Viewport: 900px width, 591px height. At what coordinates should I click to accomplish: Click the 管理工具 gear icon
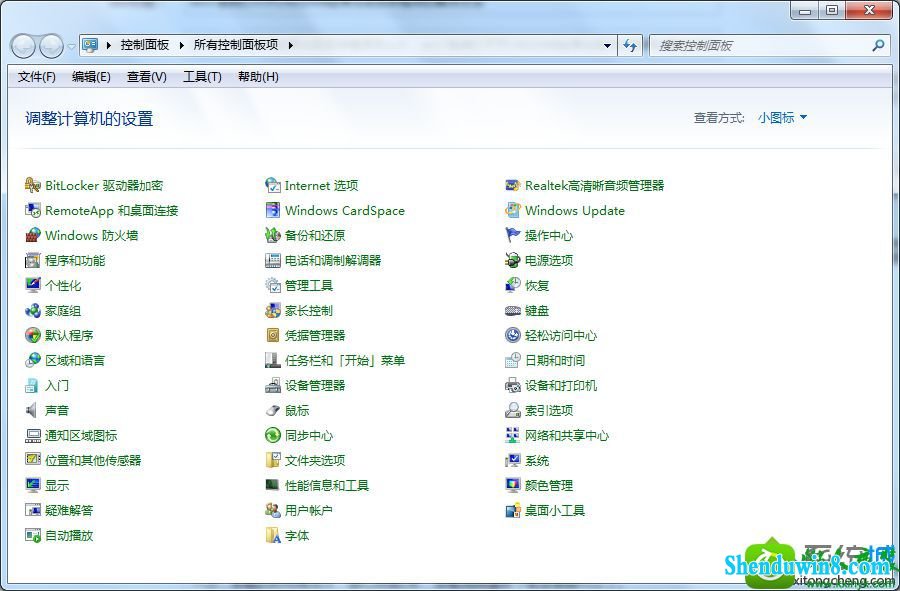coord(273,285)
